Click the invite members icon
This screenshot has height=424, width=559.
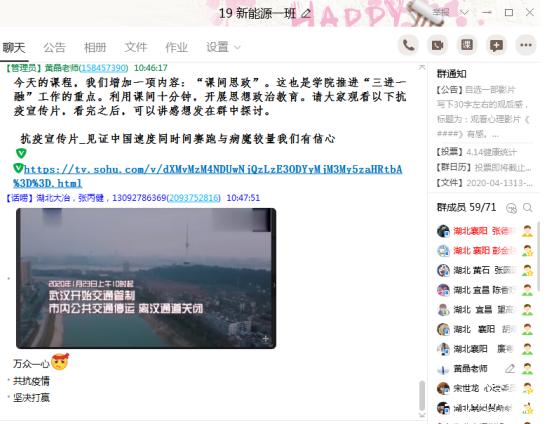pyautogui.click(x=512, y=208)
